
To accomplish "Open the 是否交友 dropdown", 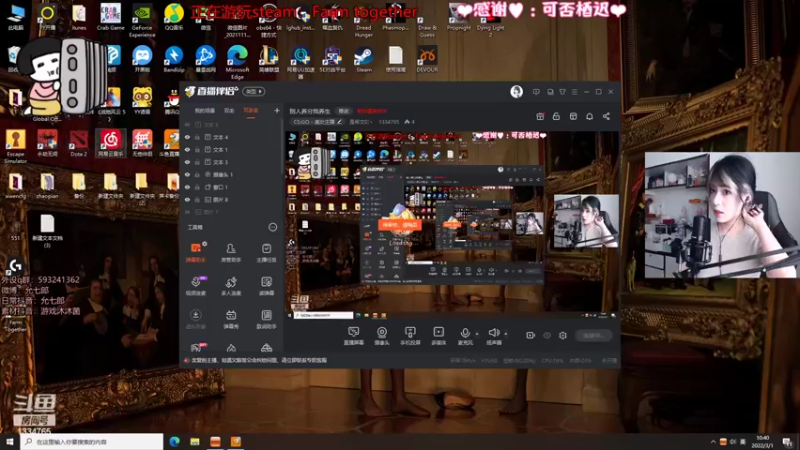I will [362, 122].
